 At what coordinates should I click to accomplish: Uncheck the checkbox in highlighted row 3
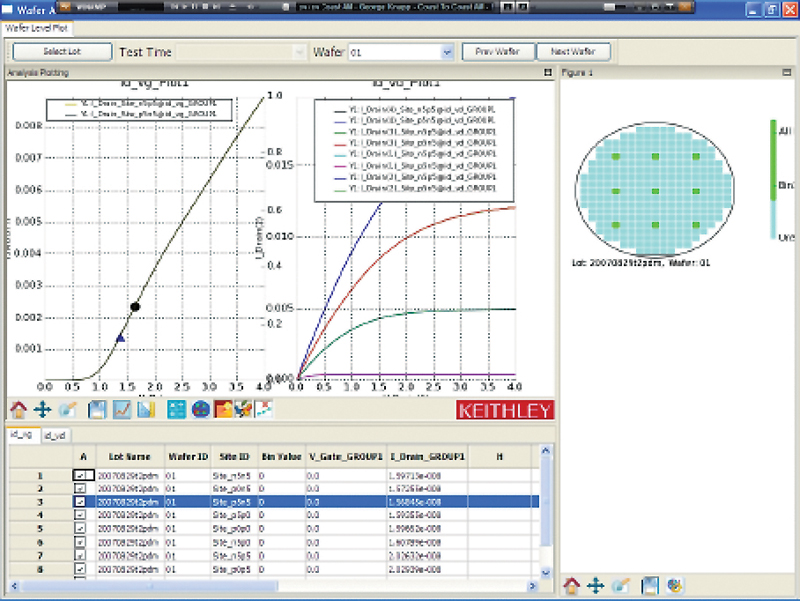click(82, 501)
